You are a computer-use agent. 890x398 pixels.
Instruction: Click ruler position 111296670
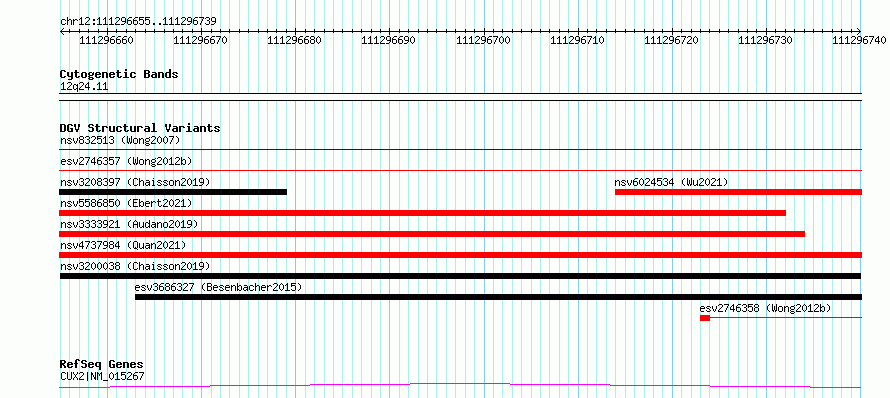click(x=201, y=40)
